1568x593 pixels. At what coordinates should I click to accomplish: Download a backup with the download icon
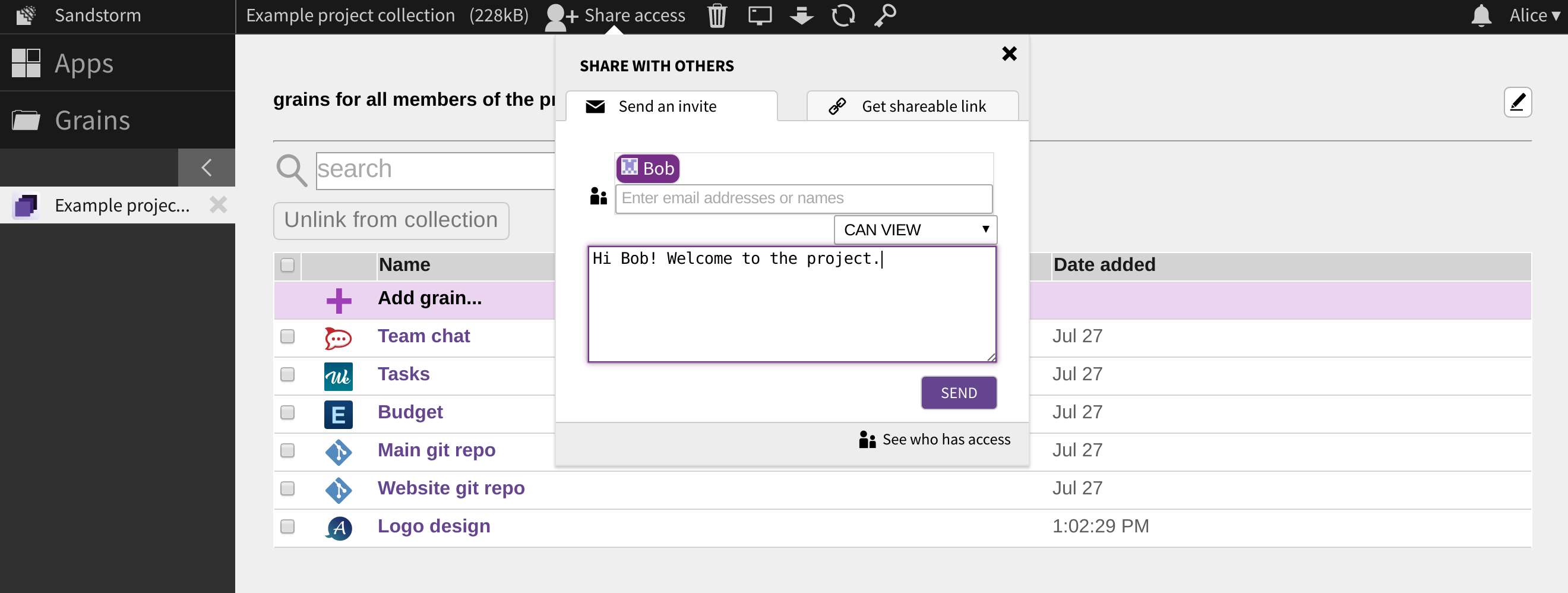801,15
